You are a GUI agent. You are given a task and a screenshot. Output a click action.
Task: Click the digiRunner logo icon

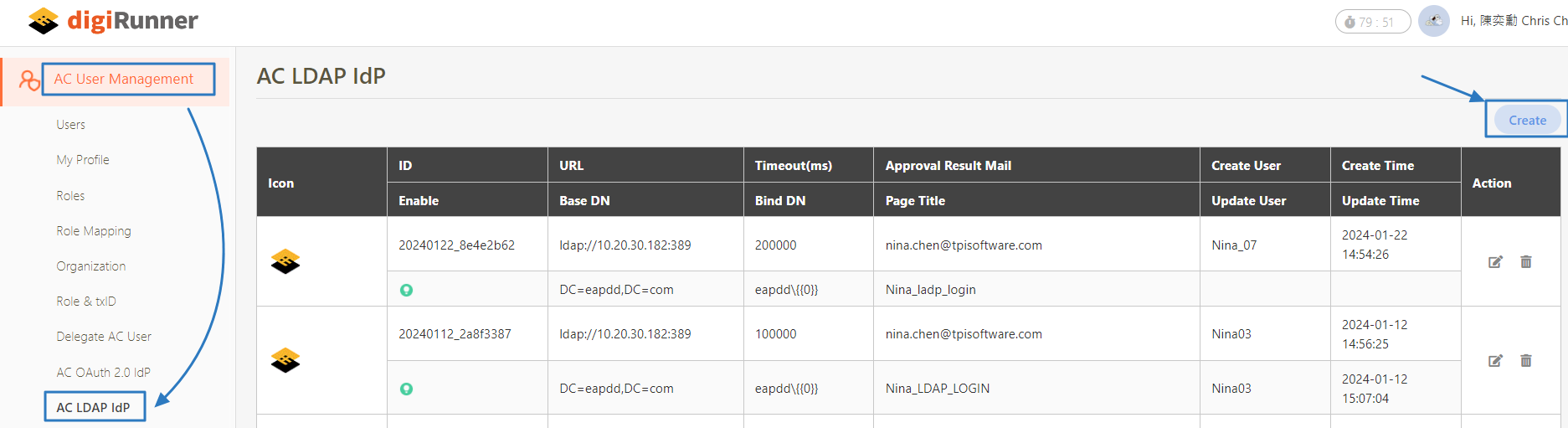tap(44, 21)
